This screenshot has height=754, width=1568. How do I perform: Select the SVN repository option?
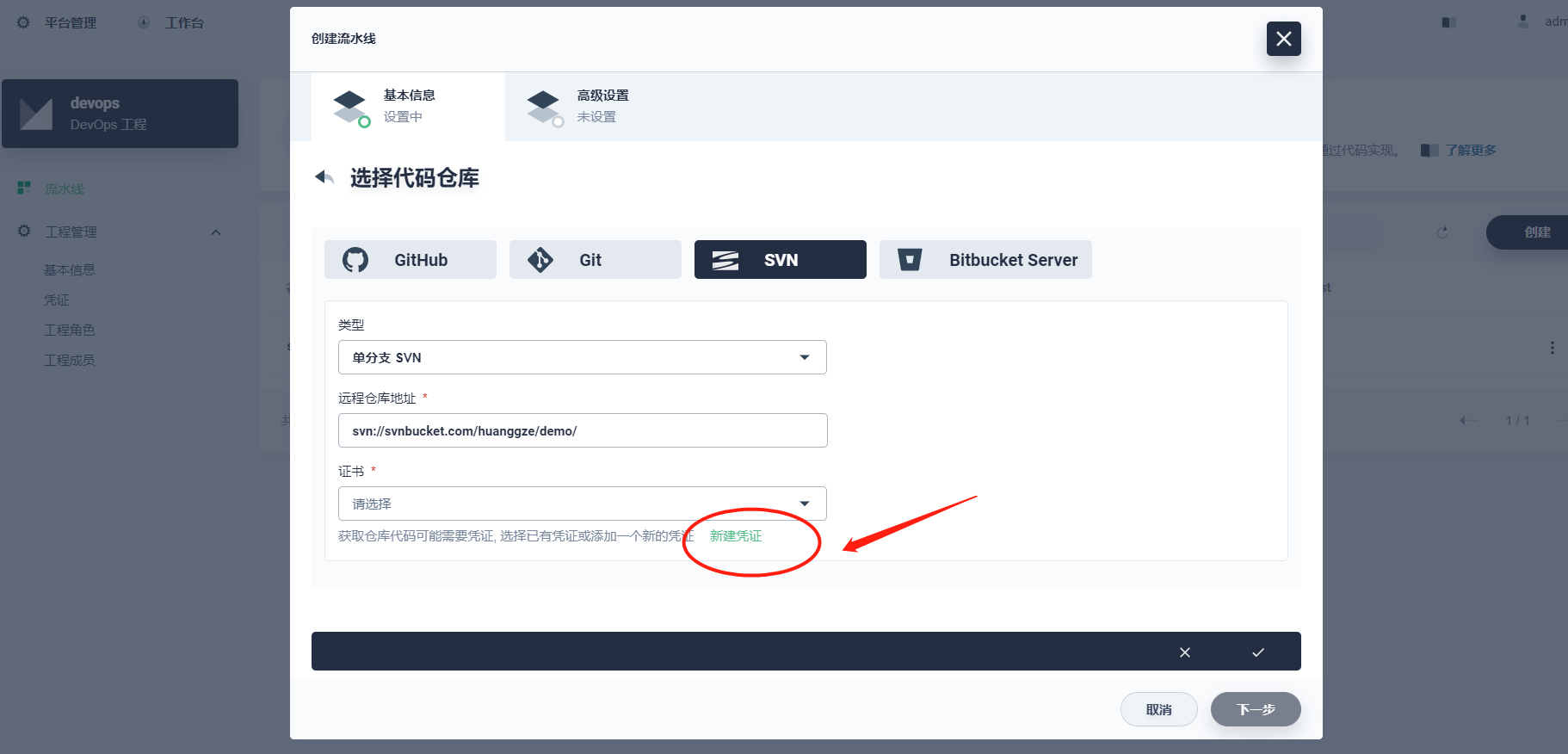[x=781, y=260]
